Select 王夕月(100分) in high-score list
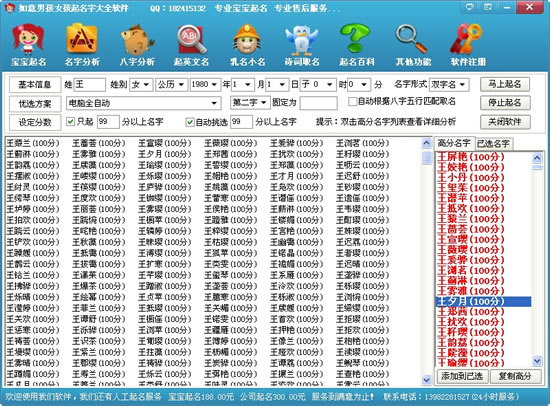550x406 pixels. coord(483,301)
